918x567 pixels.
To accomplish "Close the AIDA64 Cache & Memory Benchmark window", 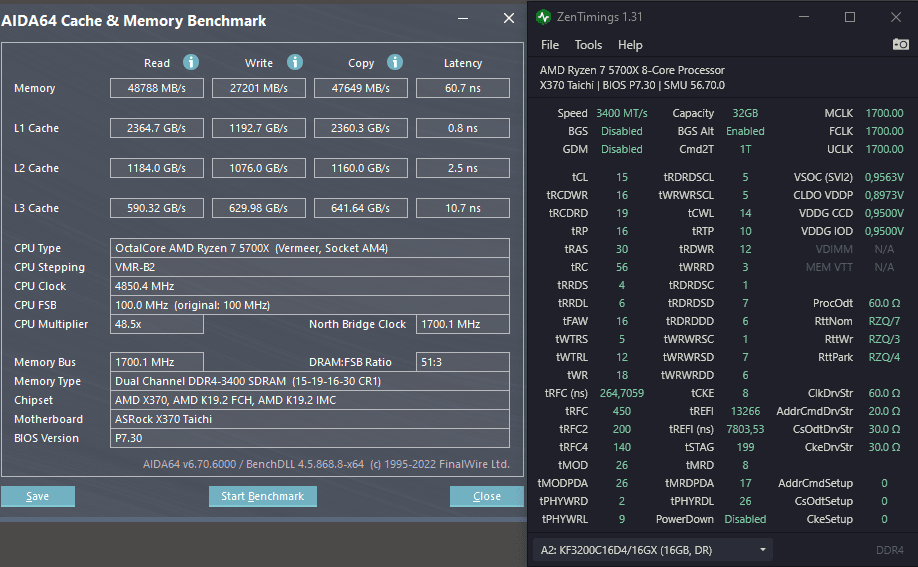I will click(509, 19).
